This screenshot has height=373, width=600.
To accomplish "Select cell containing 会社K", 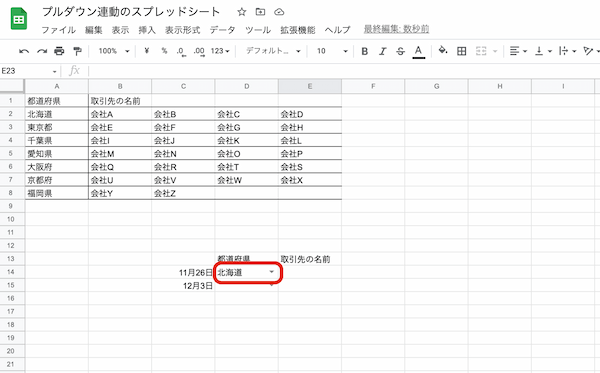I will pyautogui.click(x=246, y=140).
